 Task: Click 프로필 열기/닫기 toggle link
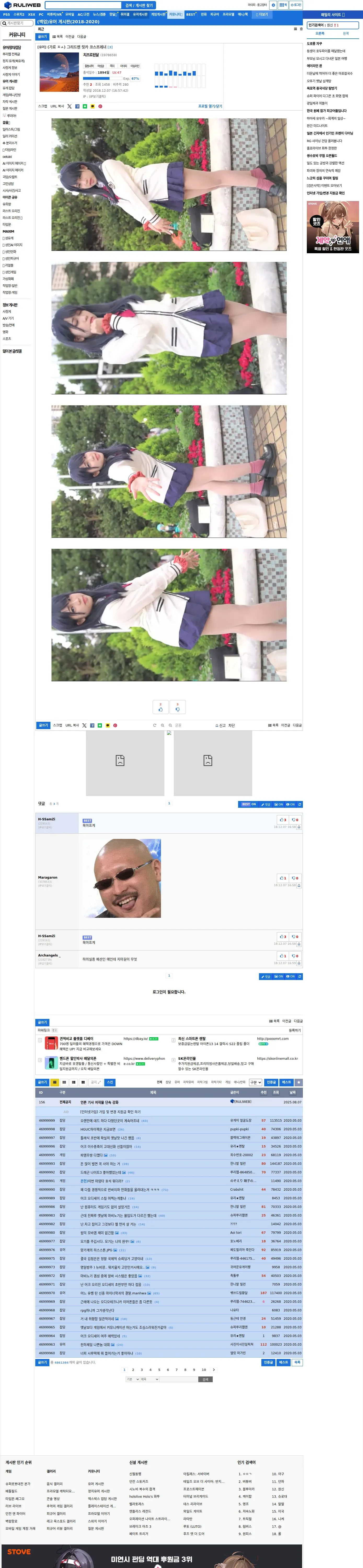[x=210, y=107]
